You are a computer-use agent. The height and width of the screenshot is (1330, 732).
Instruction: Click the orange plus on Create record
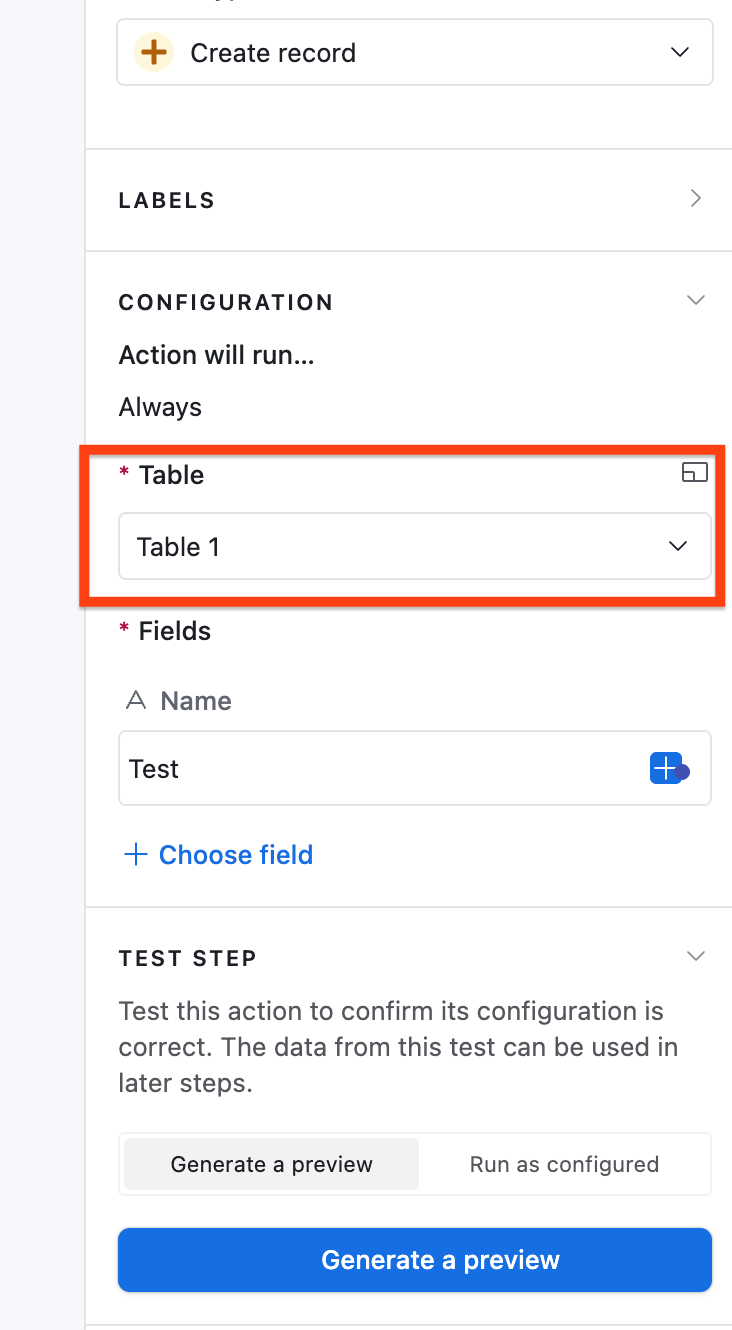click(x=153, y=52)
